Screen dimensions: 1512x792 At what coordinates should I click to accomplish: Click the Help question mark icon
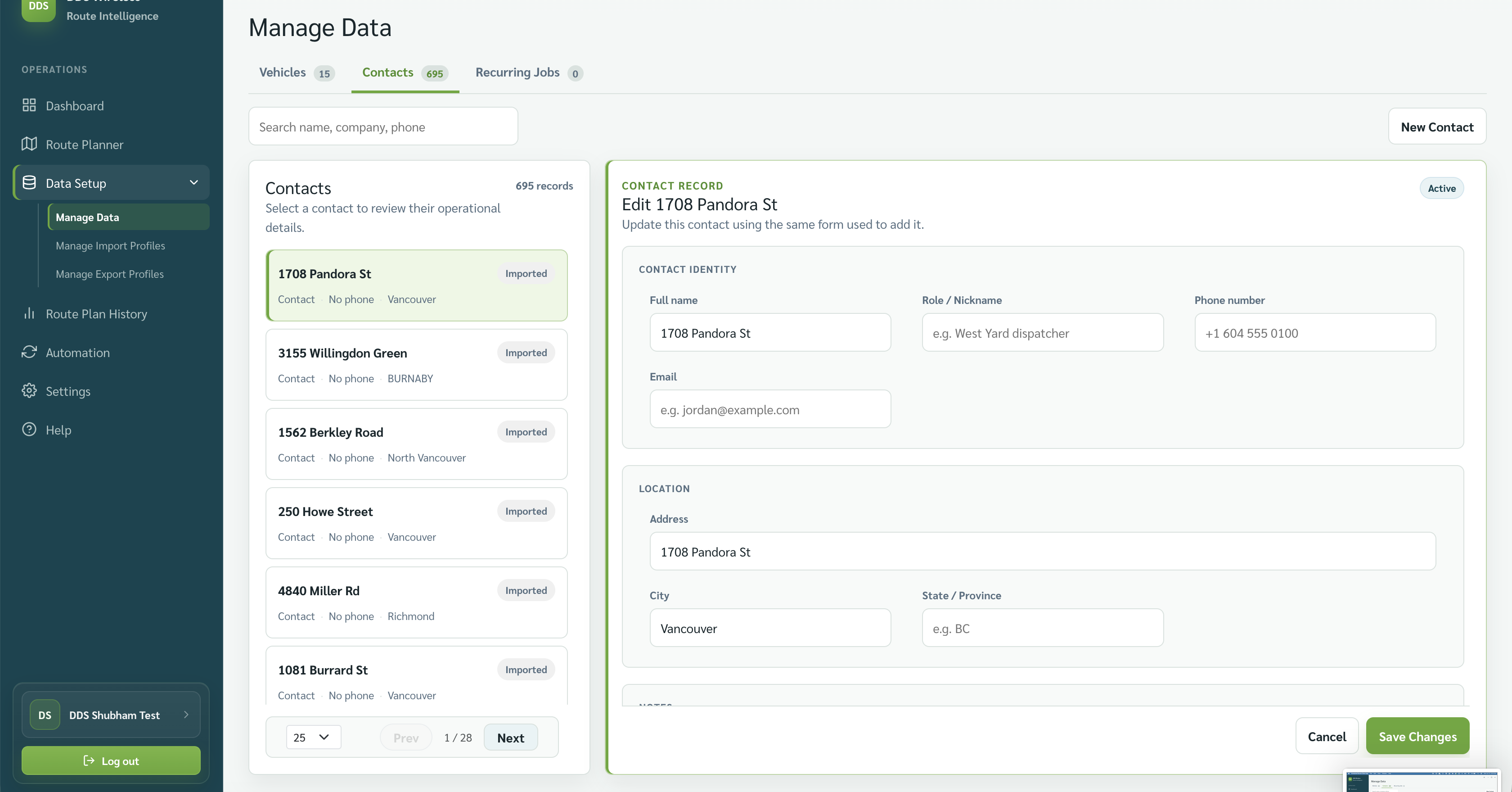pos(29,430)
